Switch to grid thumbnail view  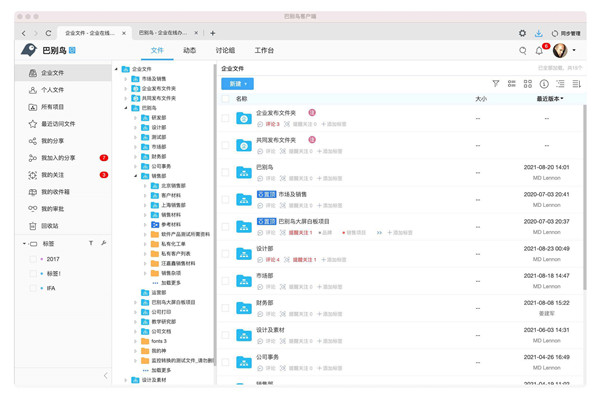tap(528, 84)
